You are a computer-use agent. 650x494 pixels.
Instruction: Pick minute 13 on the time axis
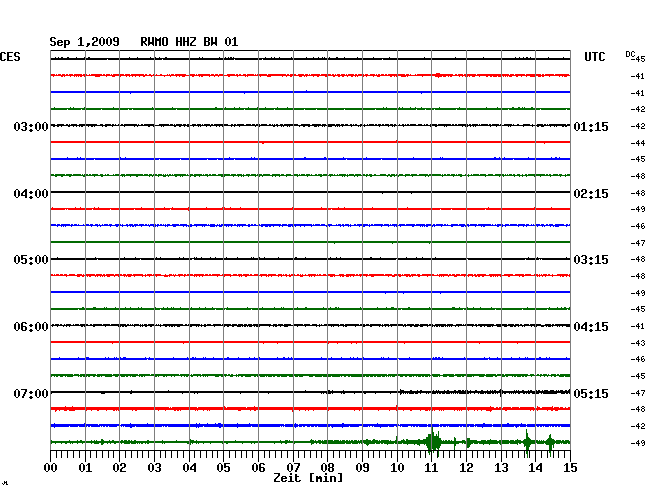[x=501, y=468]
